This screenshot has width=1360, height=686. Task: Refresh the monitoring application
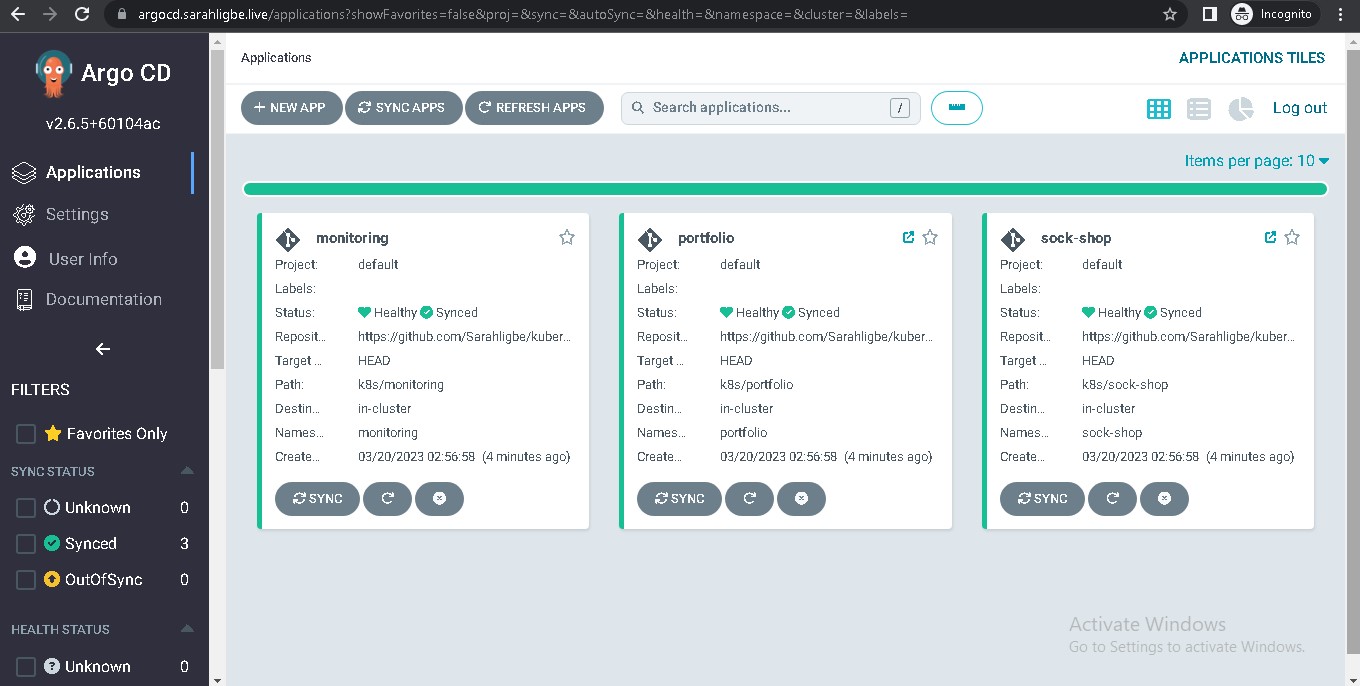pyautogui.click(x=387, y=499)
